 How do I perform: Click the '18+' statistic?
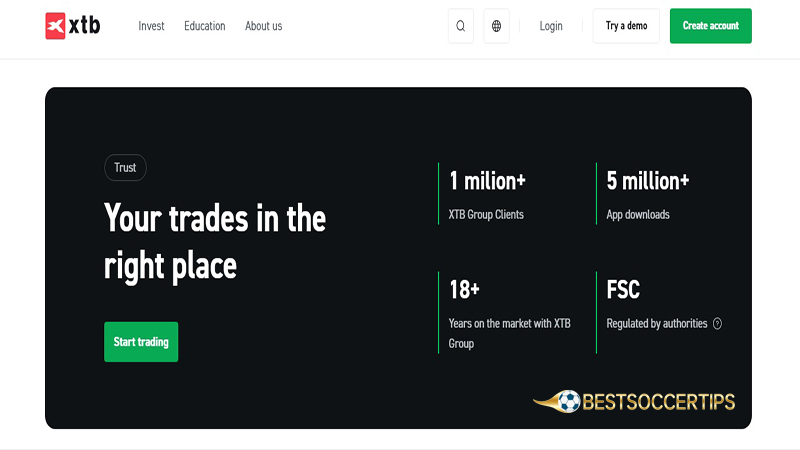(x=464, y=290)
